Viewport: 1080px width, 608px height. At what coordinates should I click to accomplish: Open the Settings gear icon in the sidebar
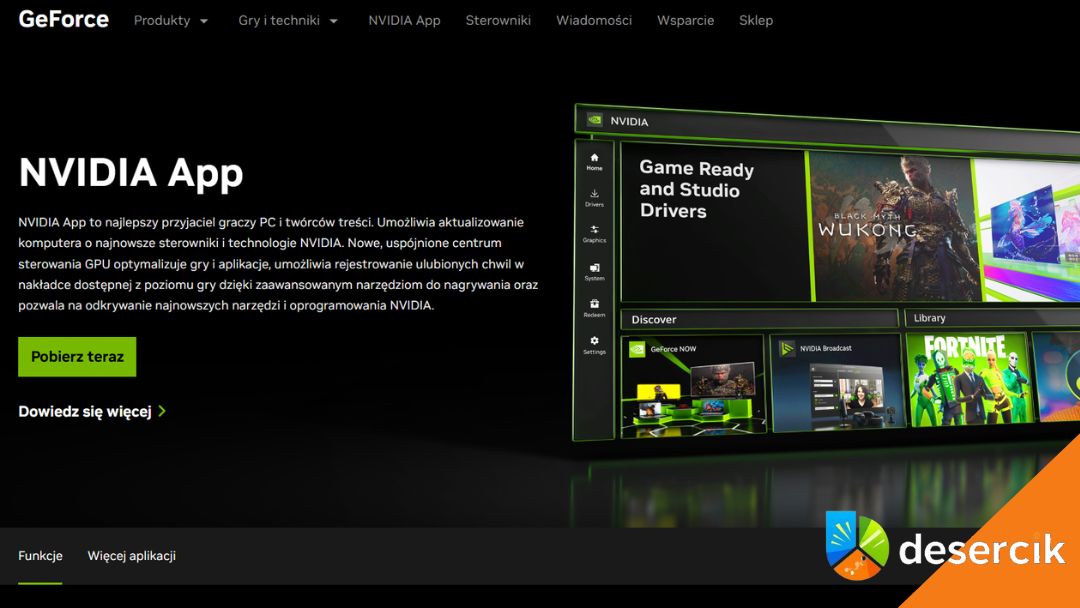(594, 341)
